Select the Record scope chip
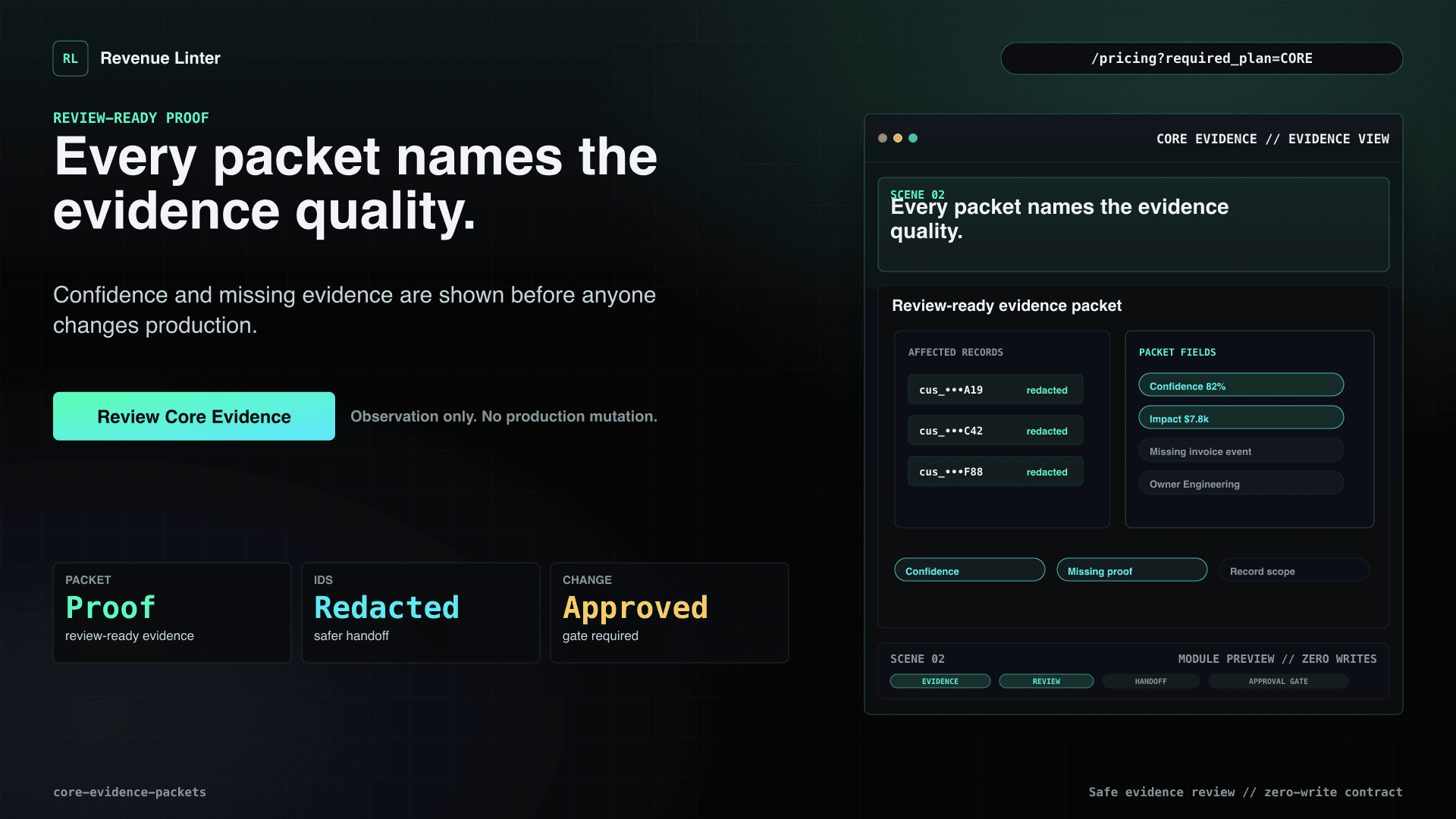The image size is (1456, 819). (x=1294, y=570)
